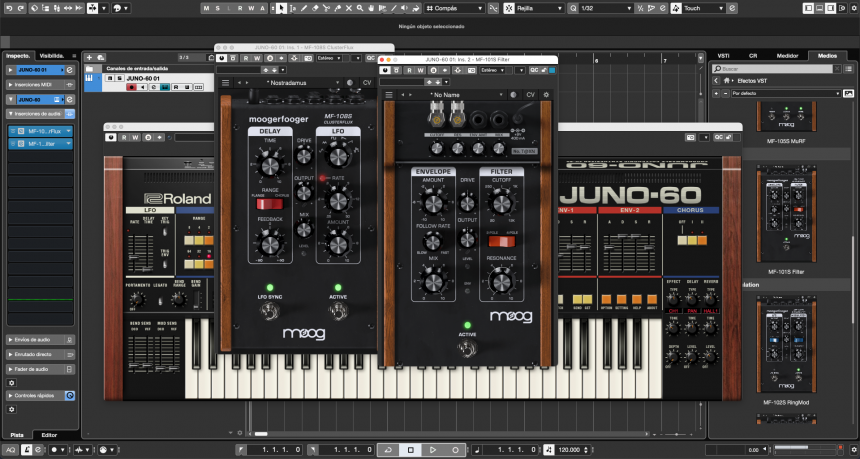Screen dimensions: 860x459
Task: Click the Write W button on ClusterFlux window
Action: (257, 58)
